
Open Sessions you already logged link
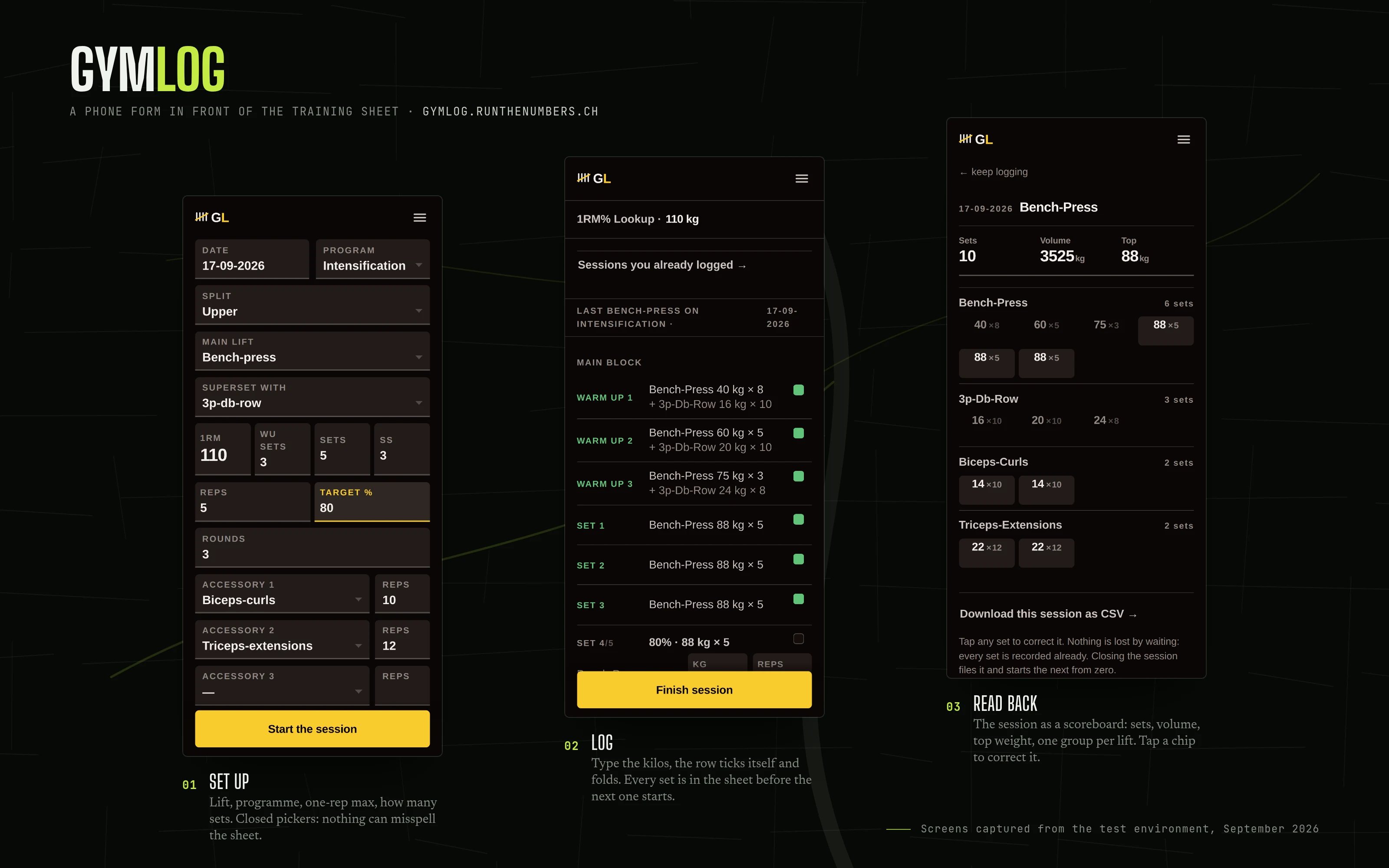662,265
